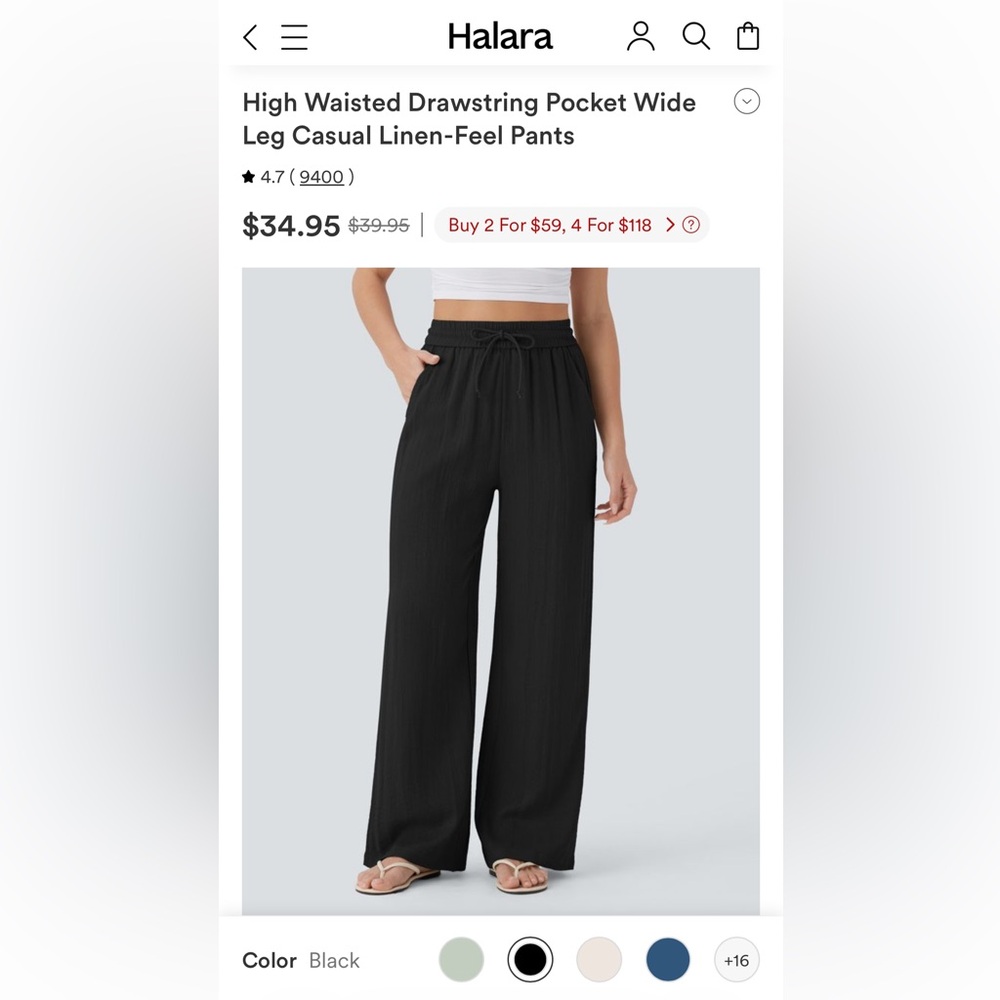The image size is (1000, 1000).
Task: Open the account profile icon
Action: (x=640, y=36)
